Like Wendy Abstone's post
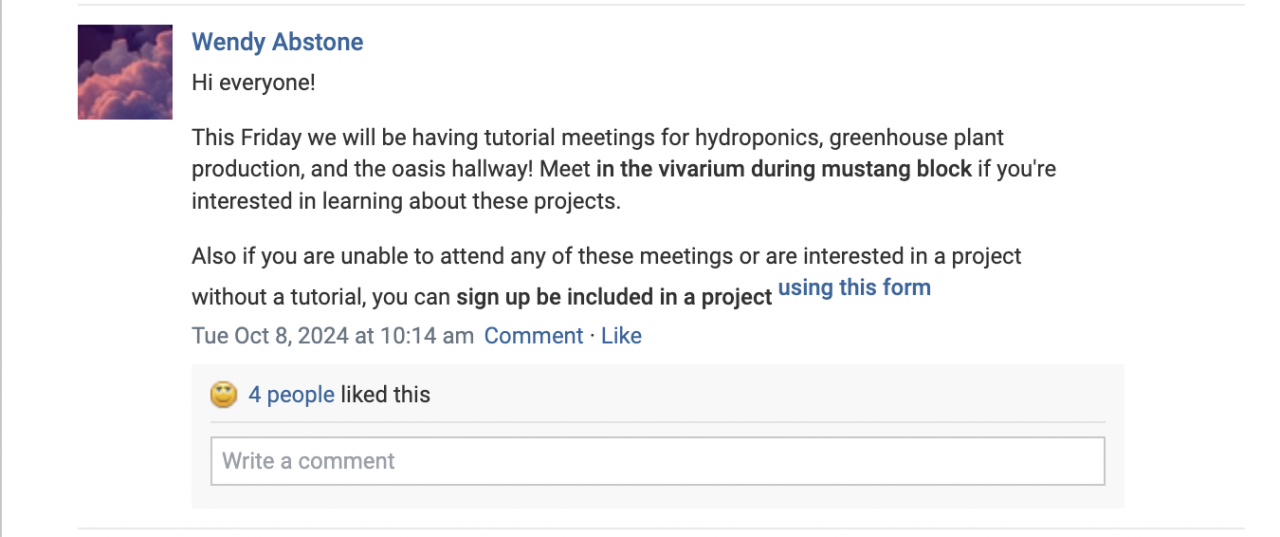This screenshot has height=537, width=1280. pos(621,336)
